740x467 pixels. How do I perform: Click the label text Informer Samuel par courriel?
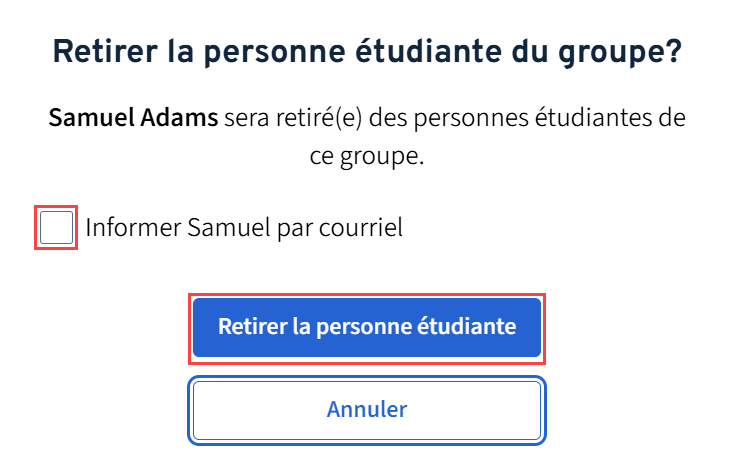coord(244,228)
